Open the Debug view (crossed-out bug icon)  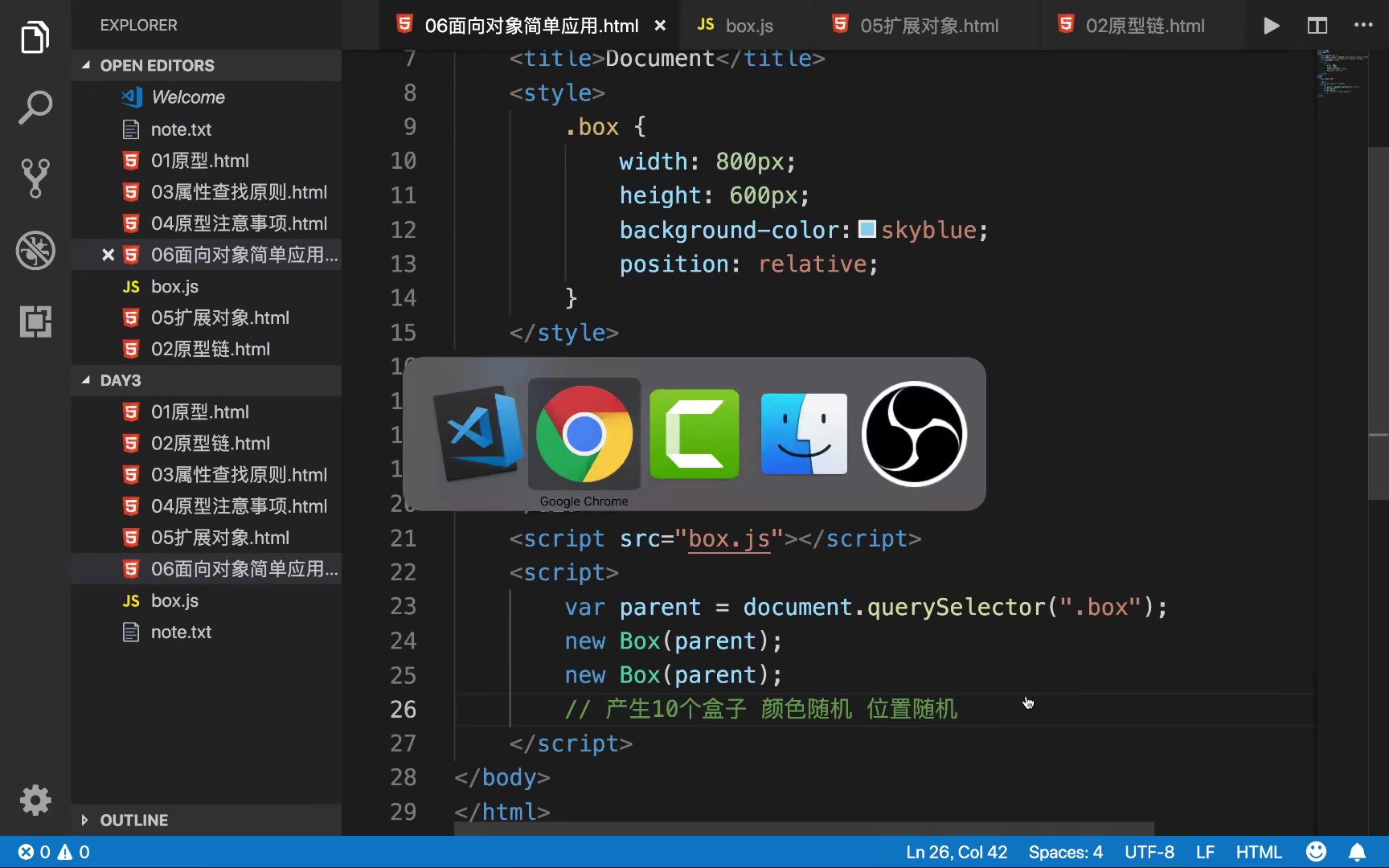click(35, 250)
